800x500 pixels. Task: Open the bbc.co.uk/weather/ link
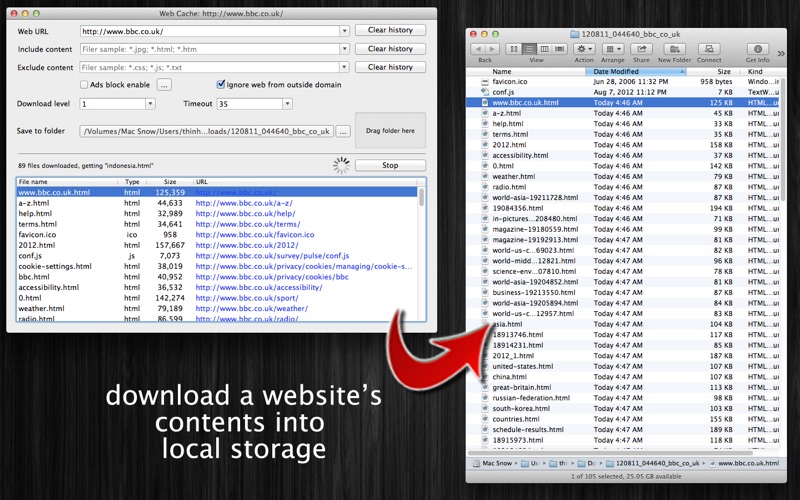[x=252, y=309]
